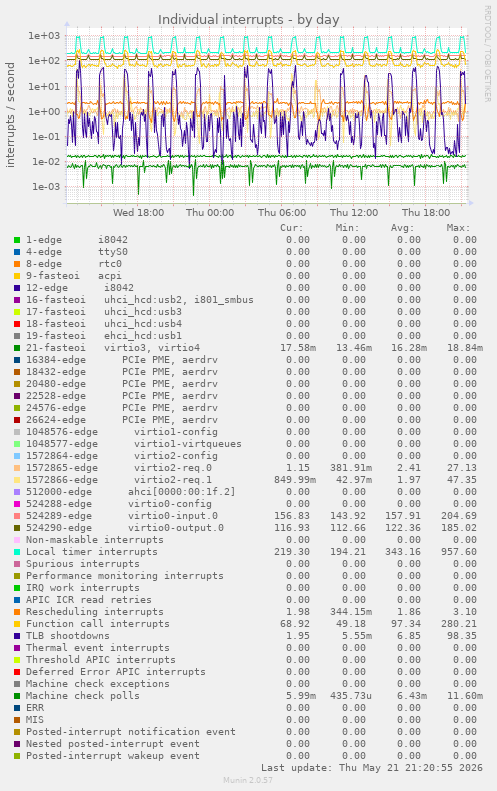Click the Local timer interrupts max value 957.60
Screen dimensions: 497x791
pyautogui.click(x=464, y=552)
